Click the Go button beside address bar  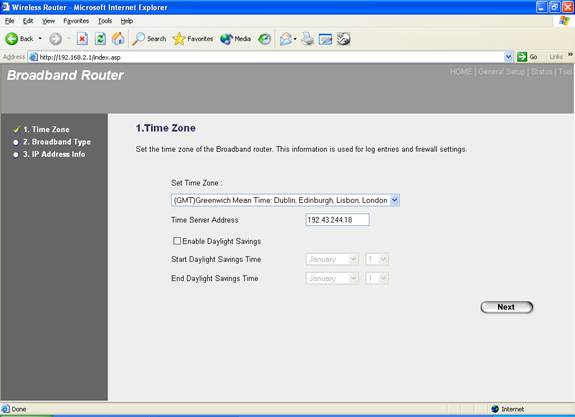coord(527,57)
